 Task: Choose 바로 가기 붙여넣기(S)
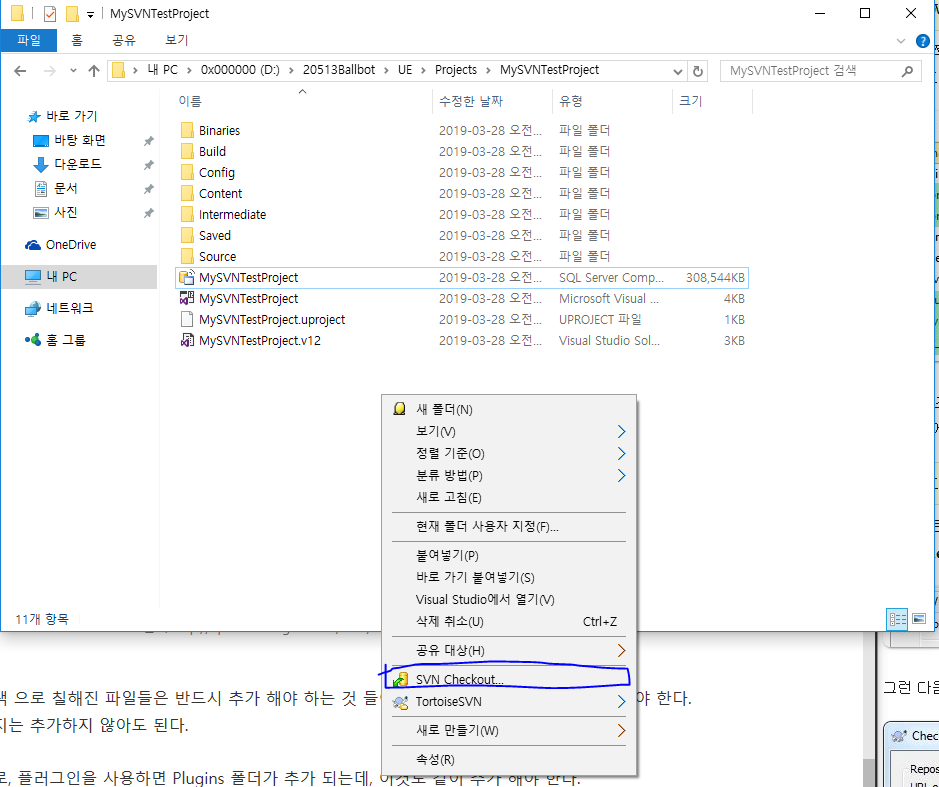pos(510,578)
